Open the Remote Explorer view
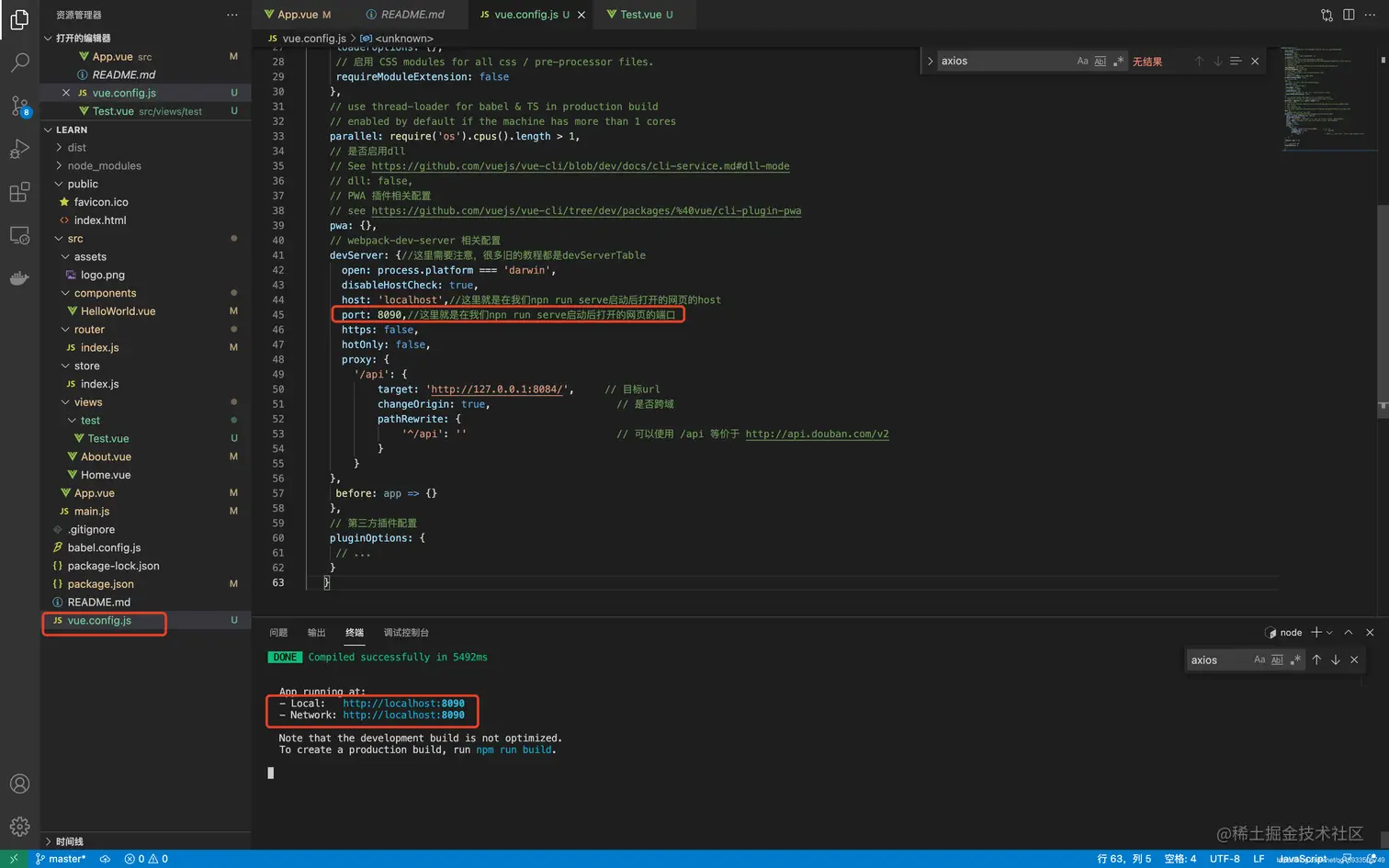Viewport: 1389px width, 868px height. (x=19, y=235)
